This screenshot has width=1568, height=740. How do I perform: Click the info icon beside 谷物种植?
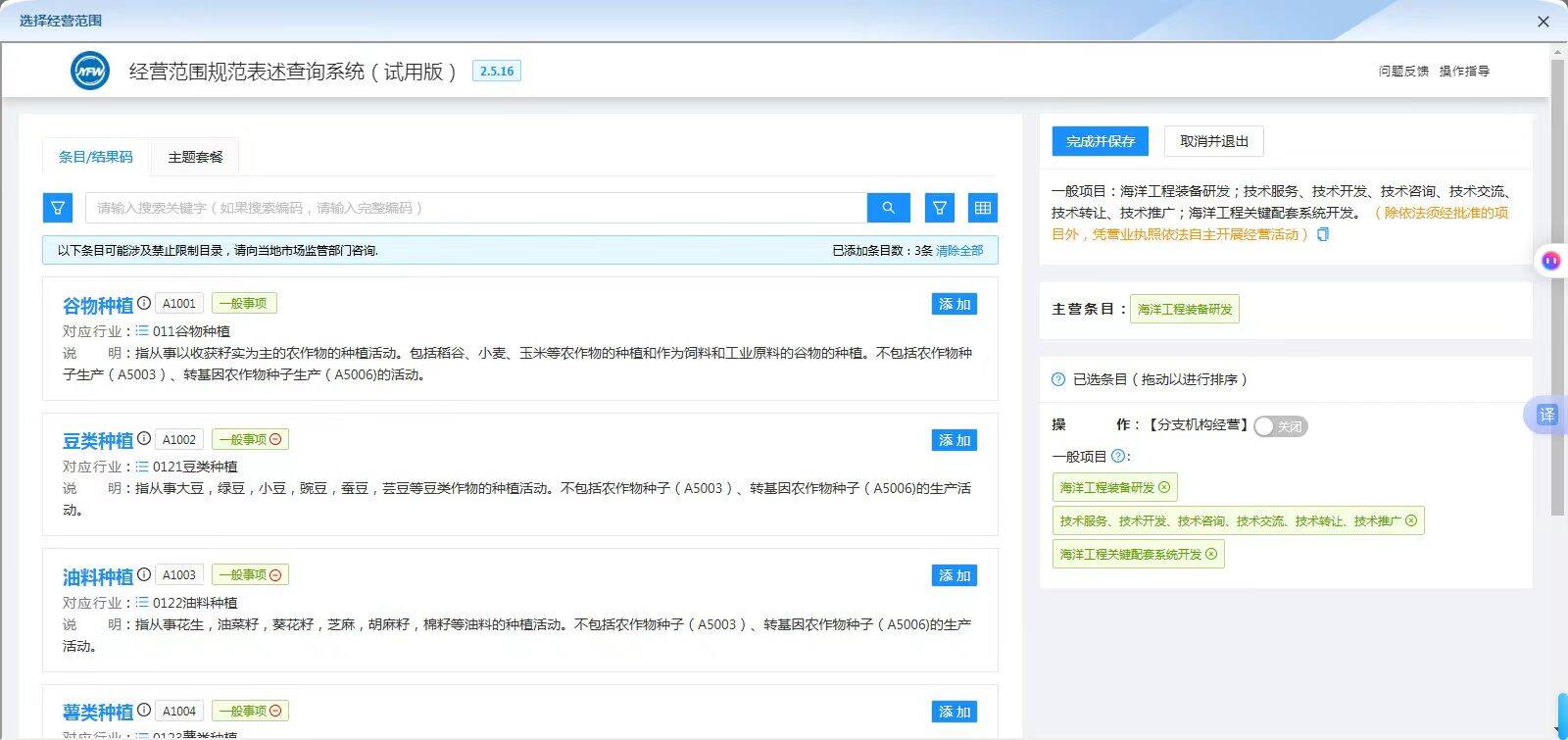(144, 303)
